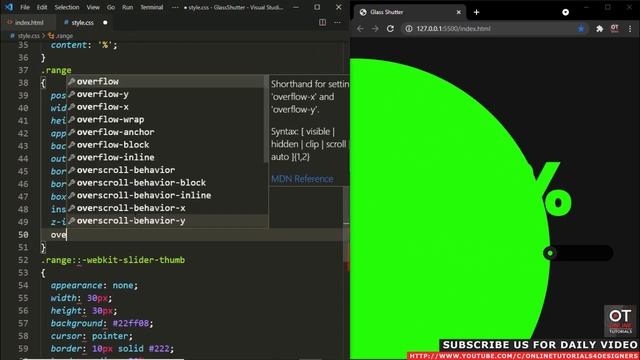The image size is (640, 360).
Task: Click the OT extension icon in Chrome
Action: (614, 29)
